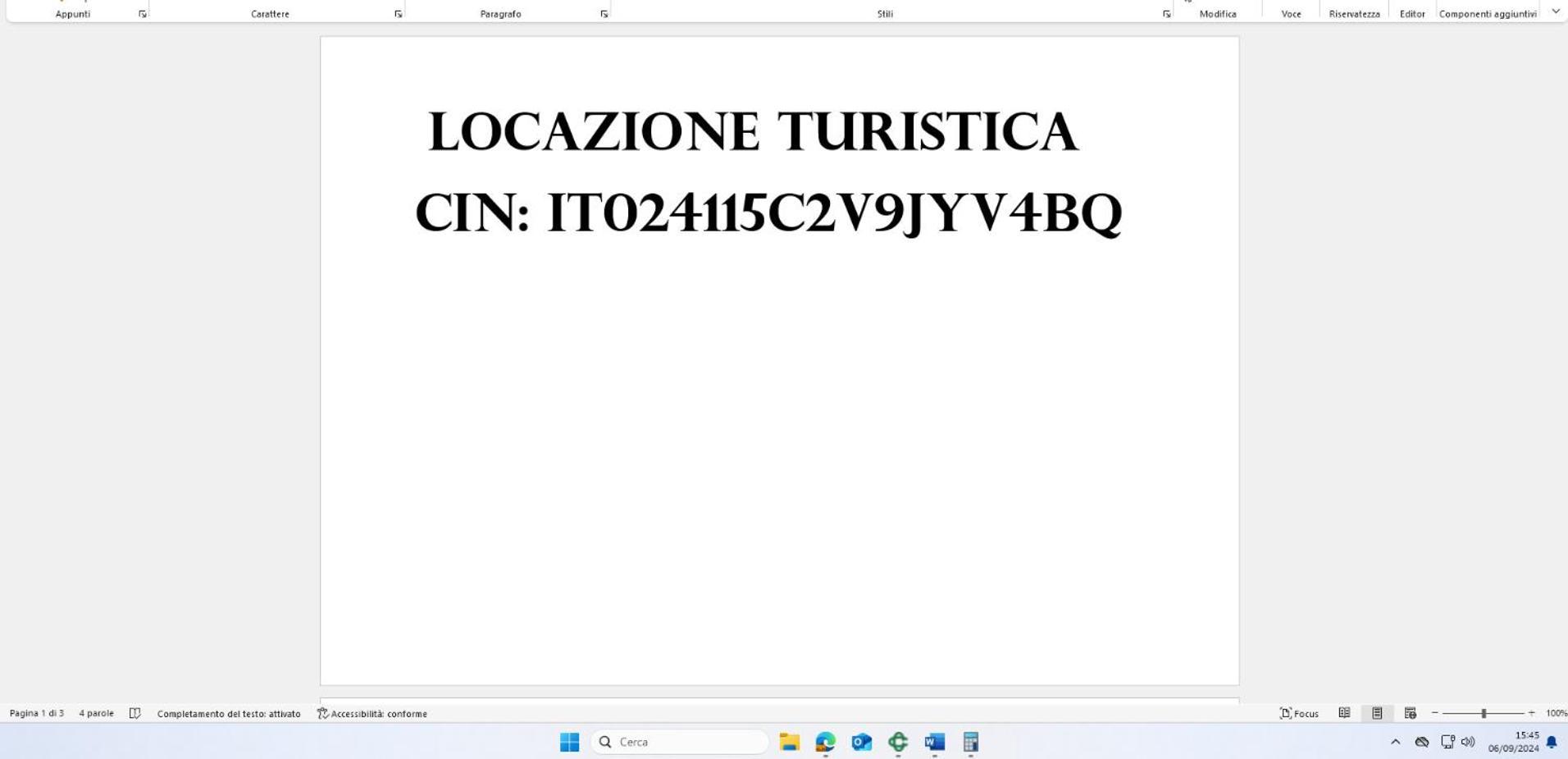
Task: Open zoom dialog via 100% label
Action: (1556, 713)
